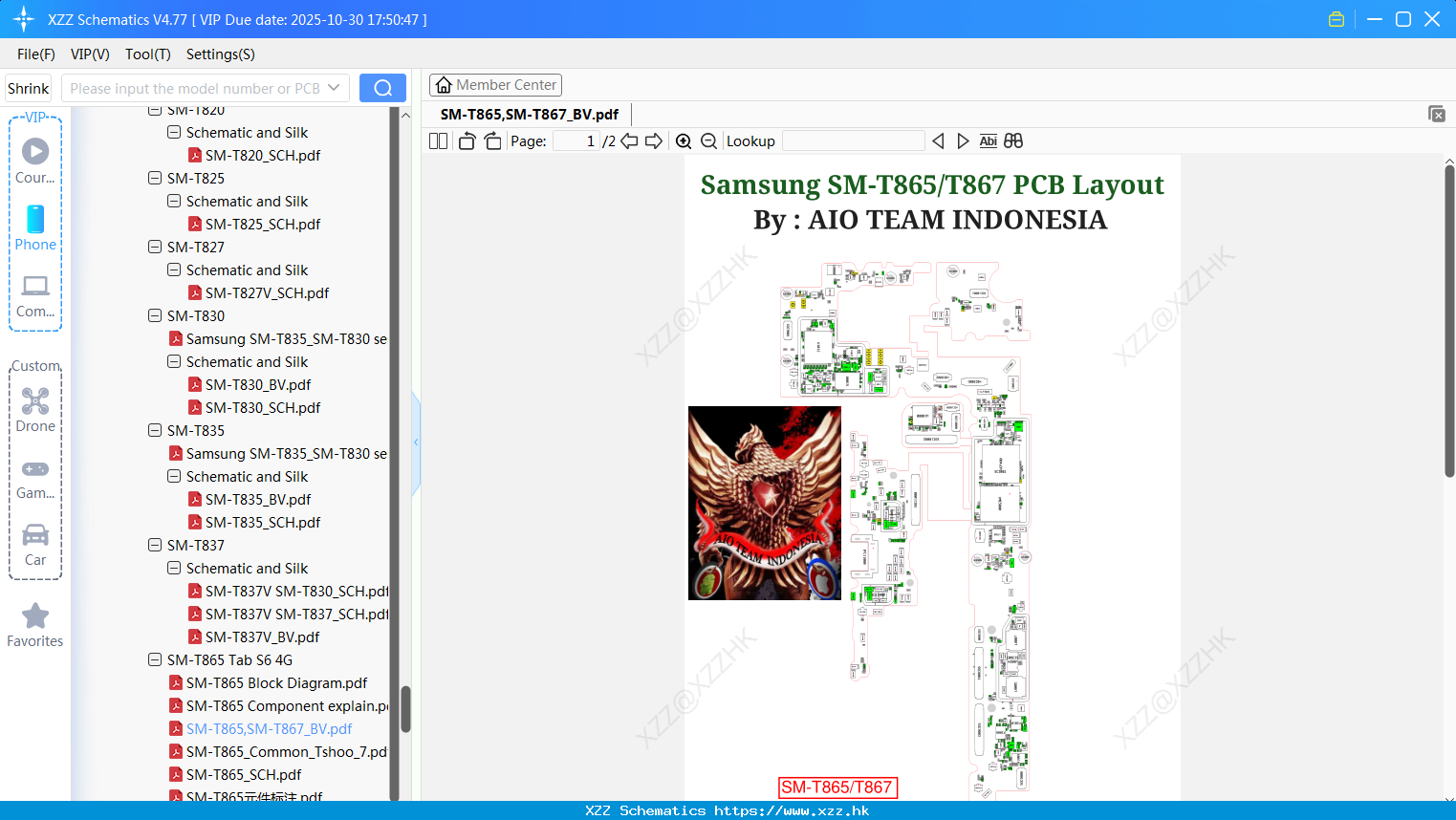The height and width of the screenshot is (820, 1456).
Task: Collapse the side panel handle
Action: (416, 442)
